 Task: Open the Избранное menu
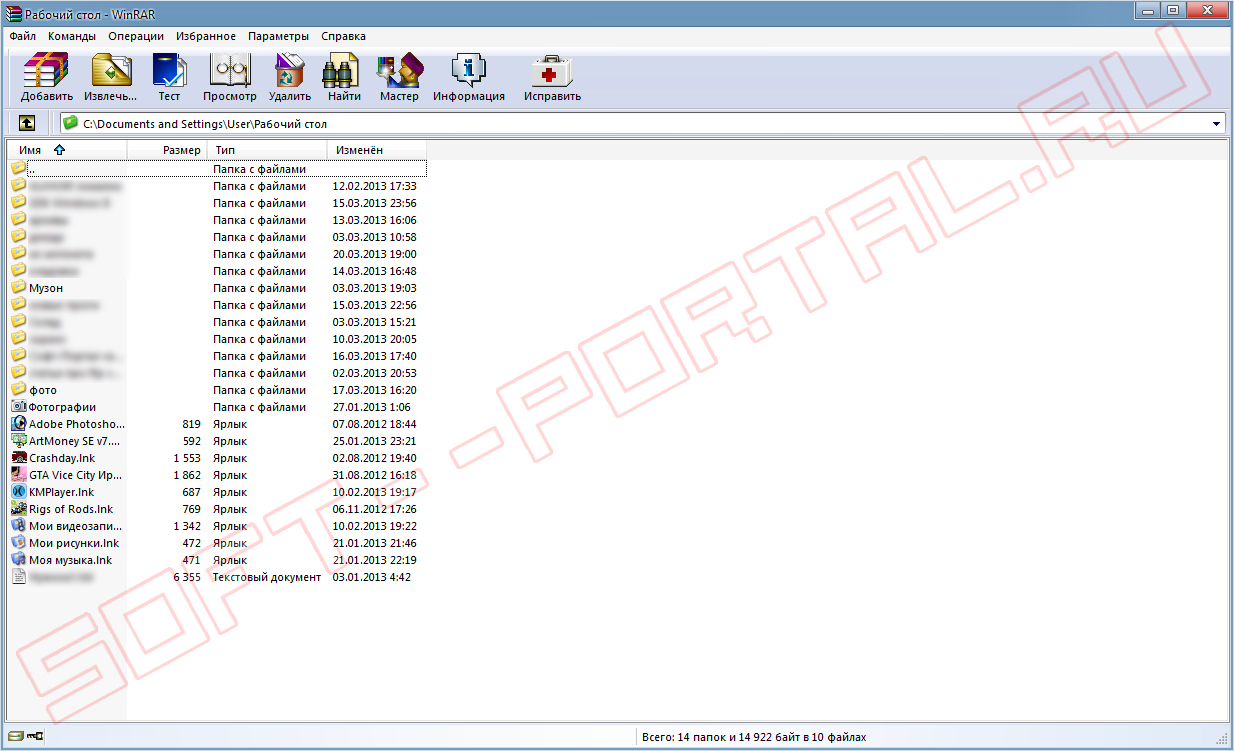206,36
